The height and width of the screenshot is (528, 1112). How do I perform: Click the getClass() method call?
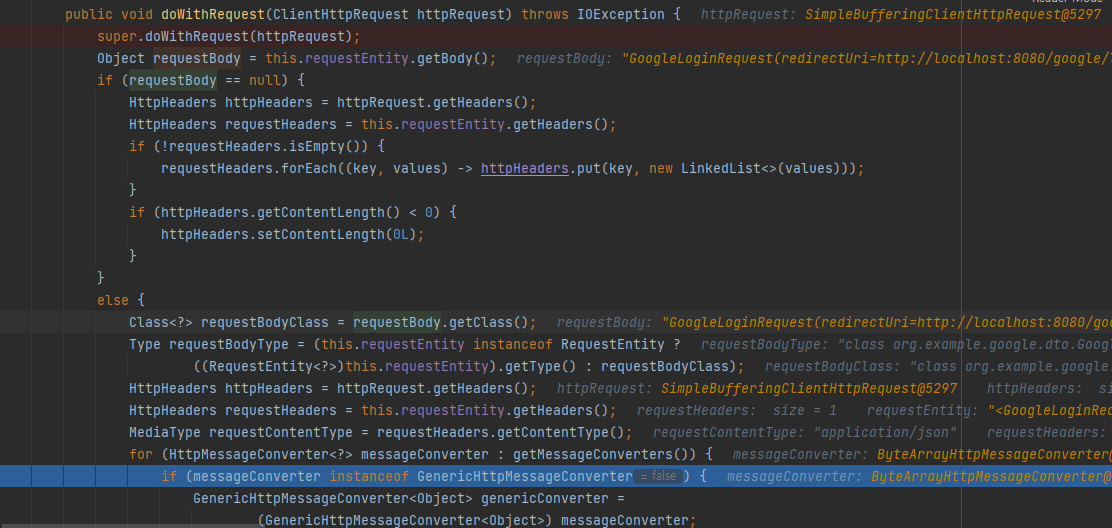[x=489, y=322]
